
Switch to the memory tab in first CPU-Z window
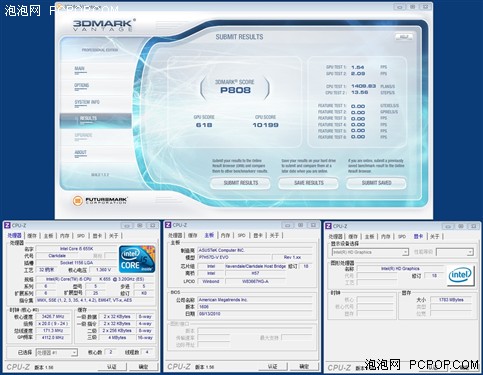pyautogui.click(x=64, y=236)
